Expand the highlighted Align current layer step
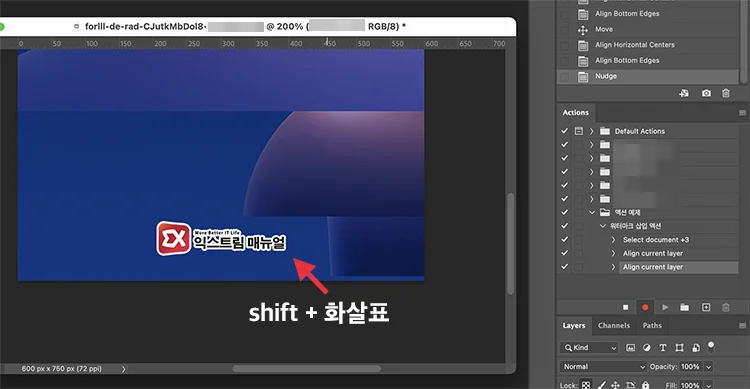Image resolution: width=750 pixels, height=389 pixels. pyautogui.click(x=613, y=267)
